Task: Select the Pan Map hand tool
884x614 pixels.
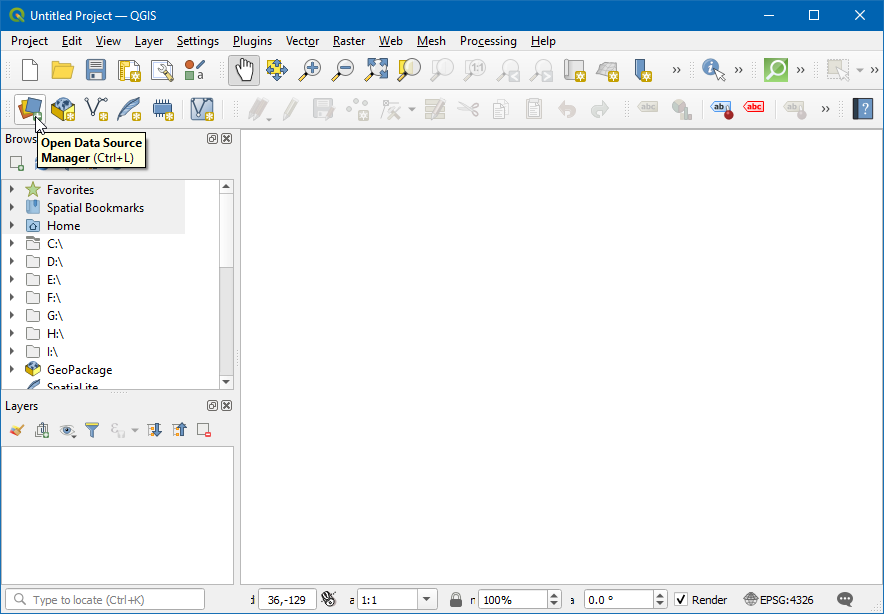Action: click(243, 70)
